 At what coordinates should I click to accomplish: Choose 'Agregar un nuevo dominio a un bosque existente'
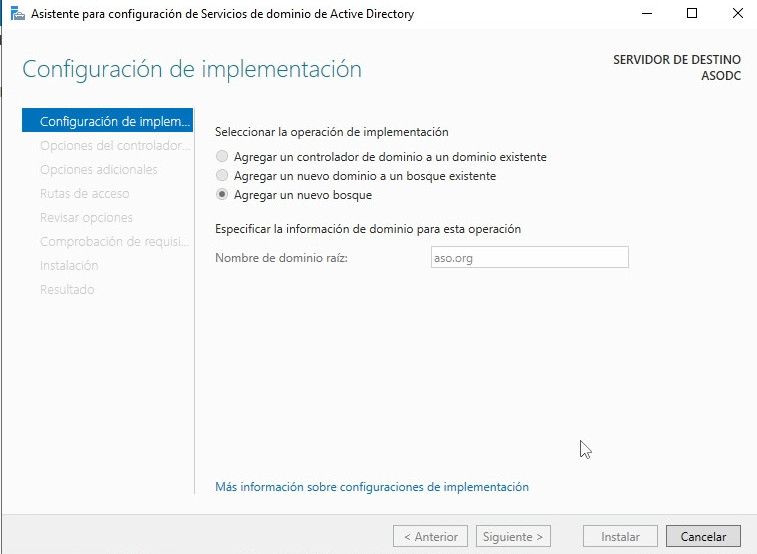pos(222,176)
